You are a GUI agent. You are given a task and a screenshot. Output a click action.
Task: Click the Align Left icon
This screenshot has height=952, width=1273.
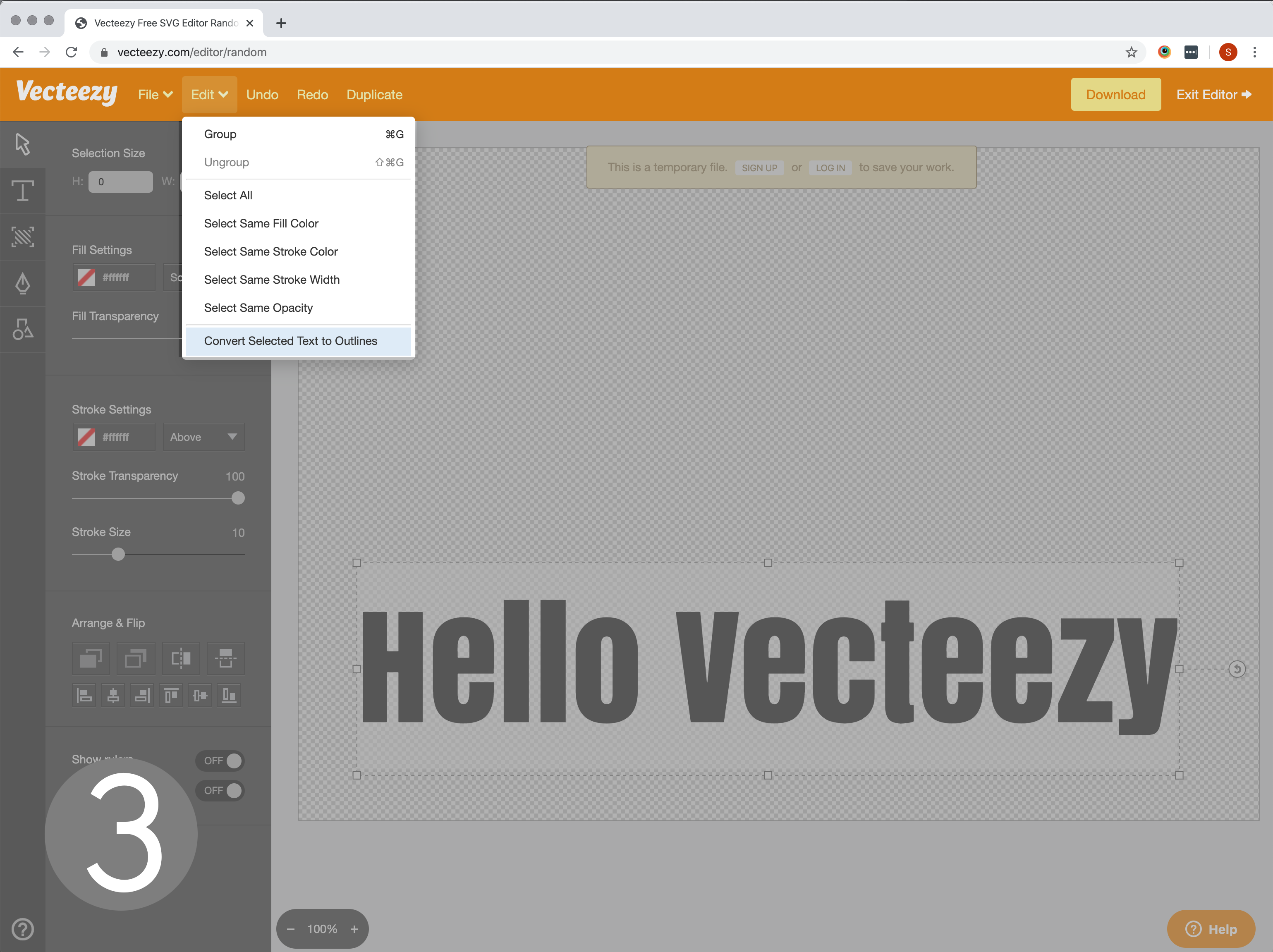[85, 695]
